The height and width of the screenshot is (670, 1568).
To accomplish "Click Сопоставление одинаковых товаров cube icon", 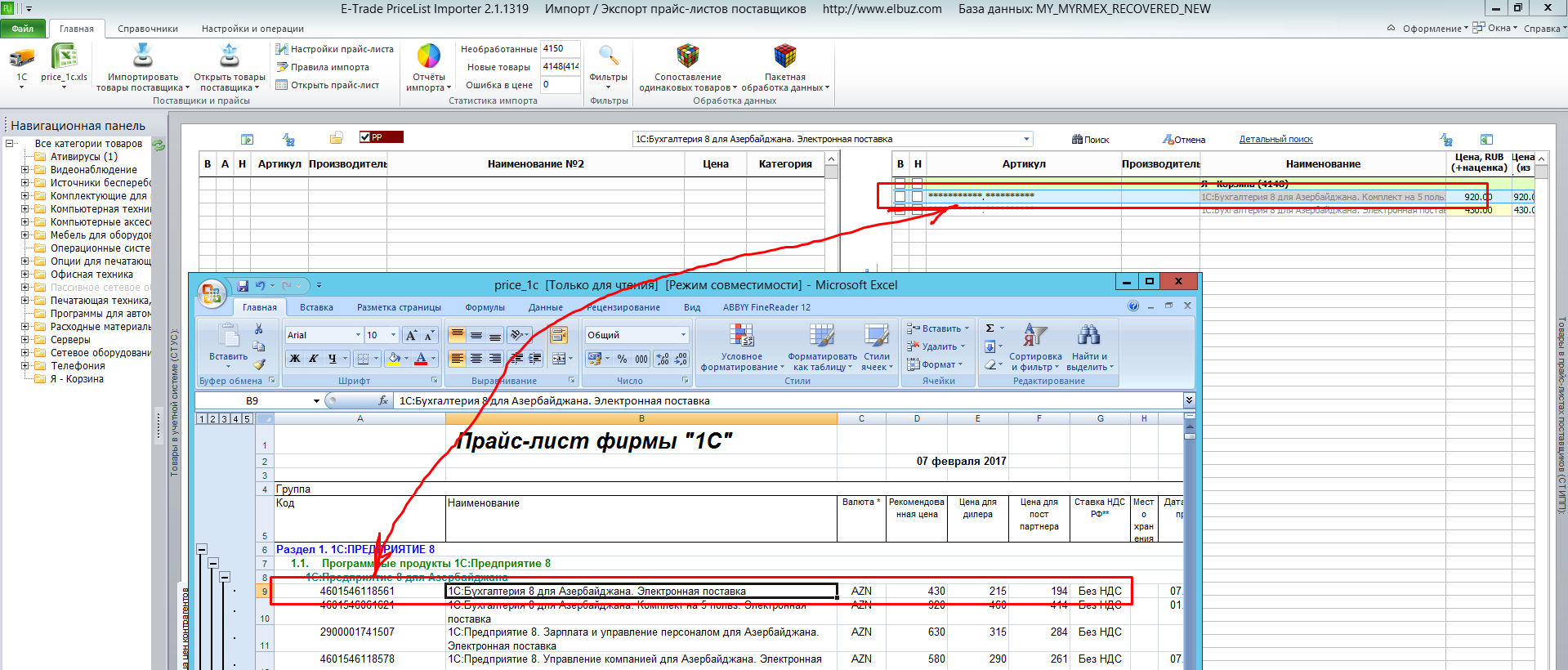I will [688, 56].
